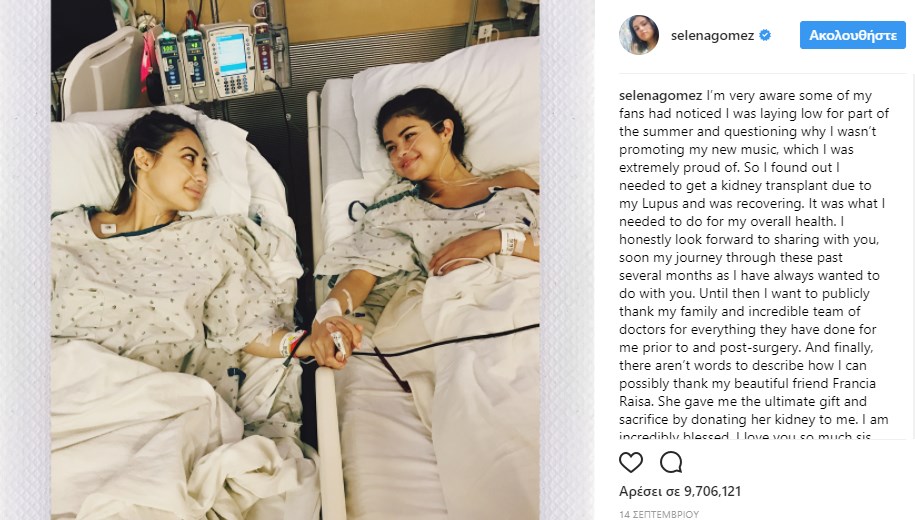
Task: Follow the account with the Ακολουθήστε button
Action: coord(853,35)
